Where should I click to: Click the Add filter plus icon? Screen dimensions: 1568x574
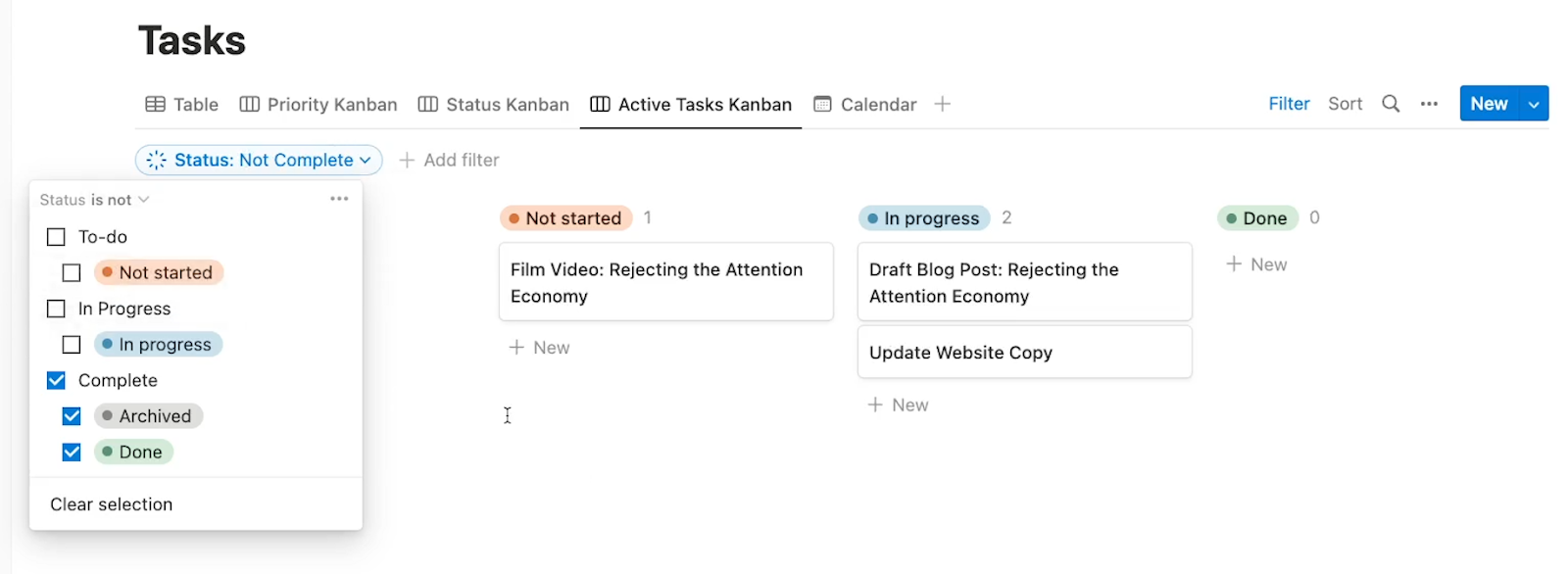[407, 160]
